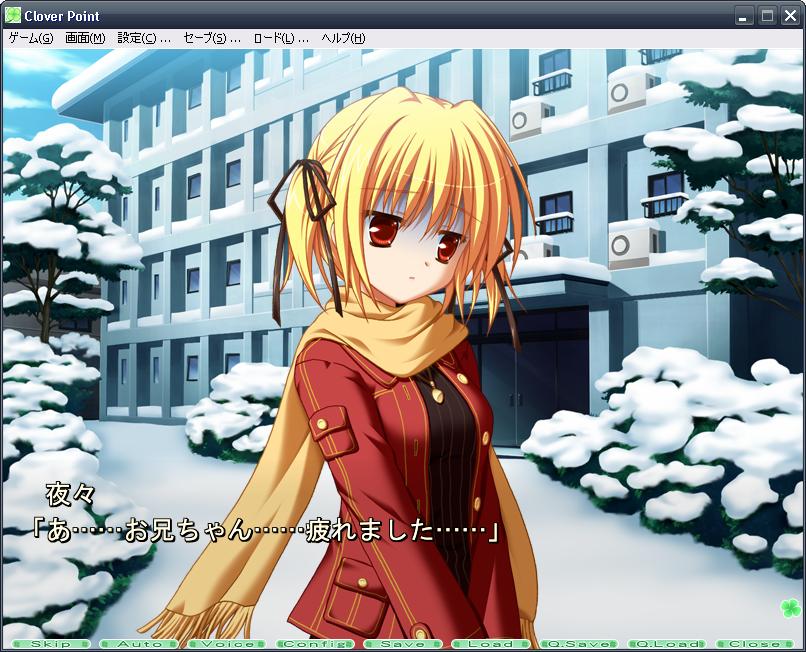Open the ゲーム(G) menu
This screenshot has height=652, width=806.
click(31, 39)
